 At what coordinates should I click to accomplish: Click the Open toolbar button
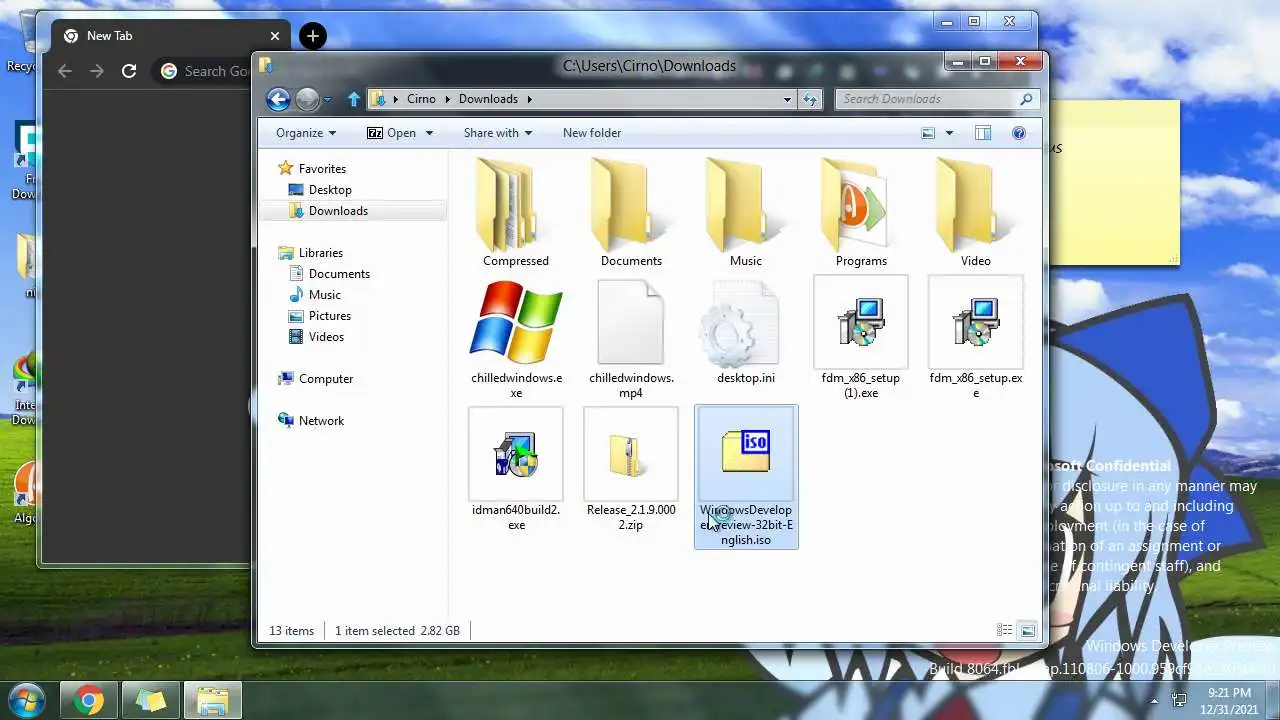coord(392,133)
